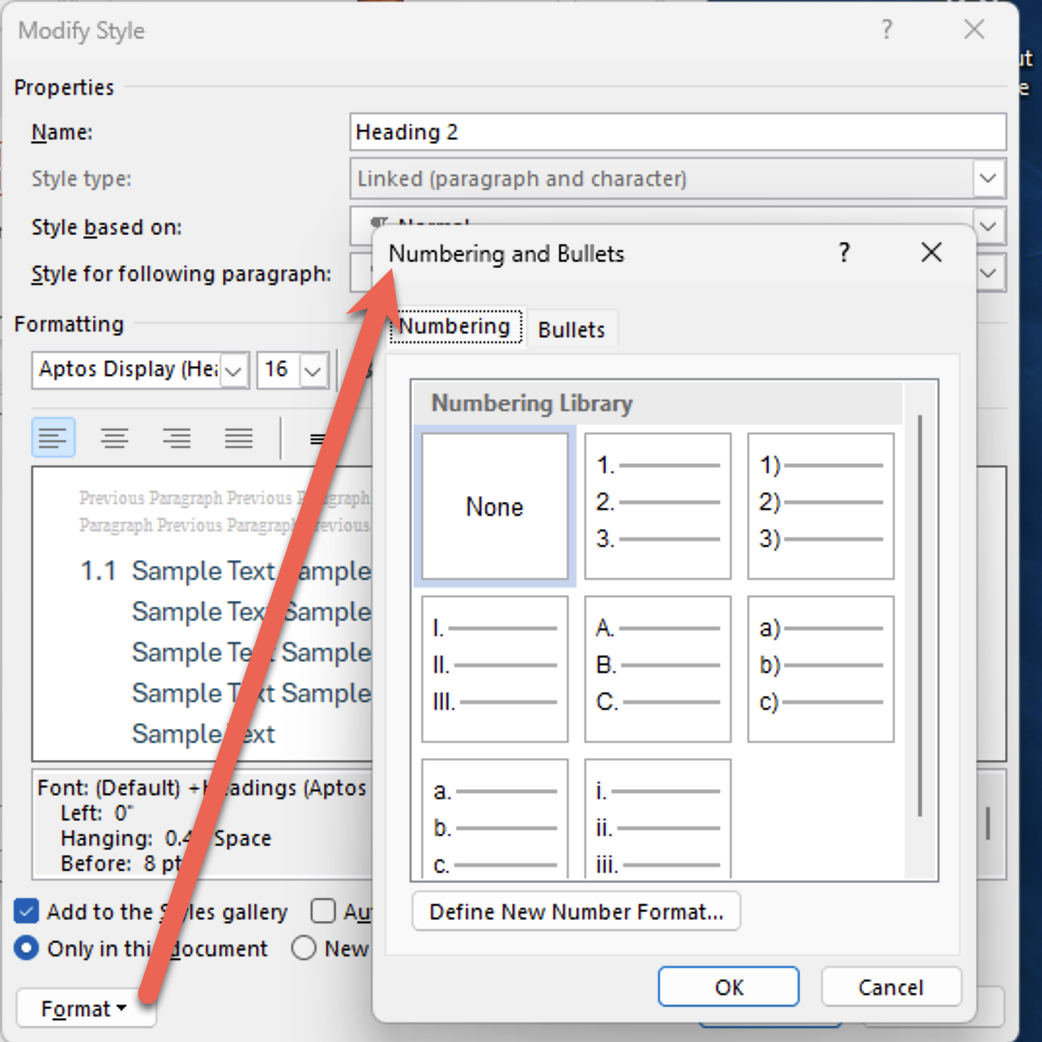Screen dimensions: 1042x1042
Task: Expand the Format button menu
Action: (85, 1009)
